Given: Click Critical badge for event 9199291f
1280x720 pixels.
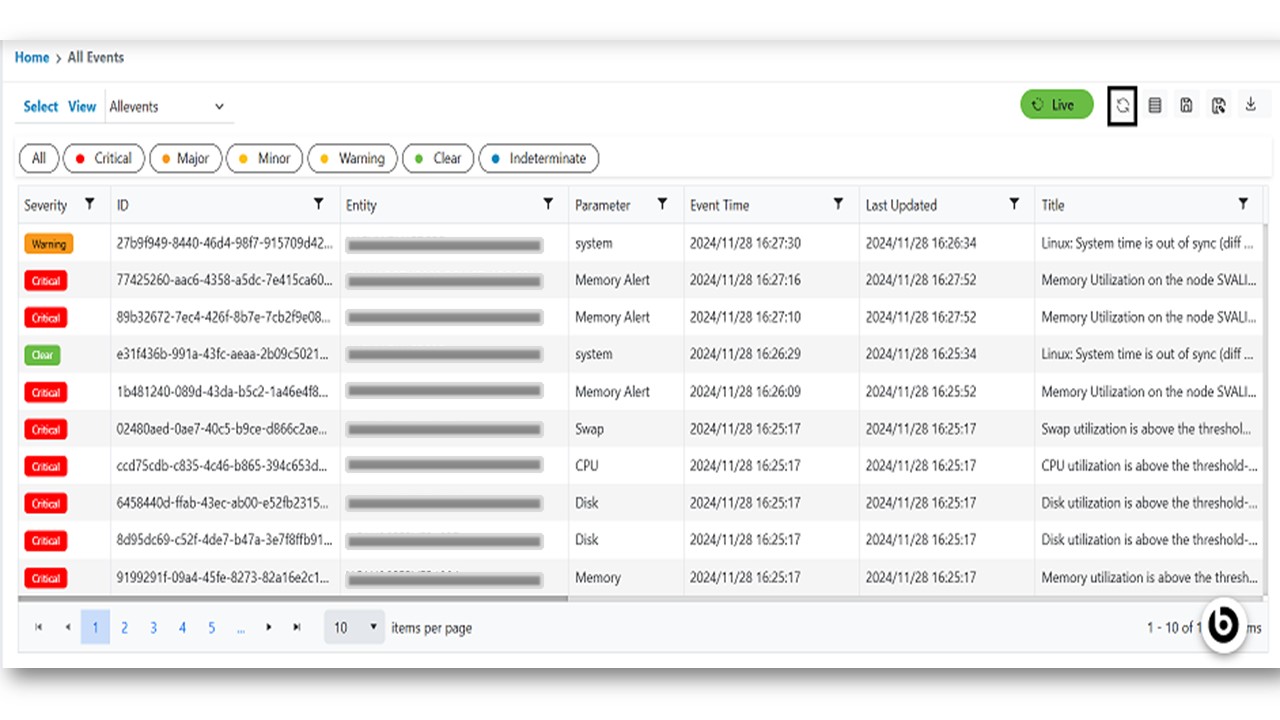Looking at the screenshot, I should coord(46,578).
